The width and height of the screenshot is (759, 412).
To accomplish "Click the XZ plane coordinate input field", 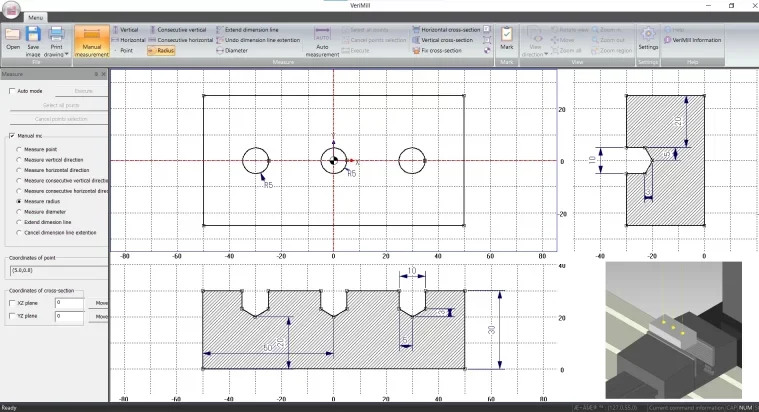I will (x=70, y=302).
